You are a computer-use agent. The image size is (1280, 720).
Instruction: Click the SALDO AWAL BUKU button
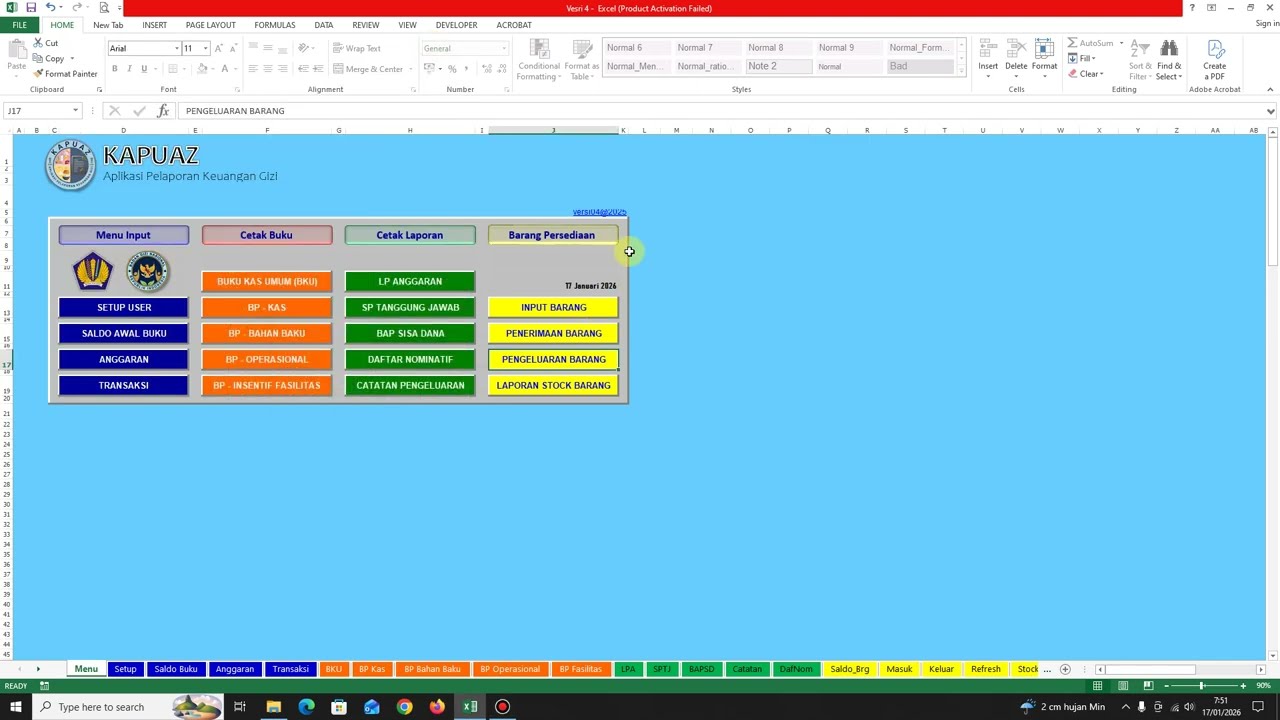coord(124,333)
